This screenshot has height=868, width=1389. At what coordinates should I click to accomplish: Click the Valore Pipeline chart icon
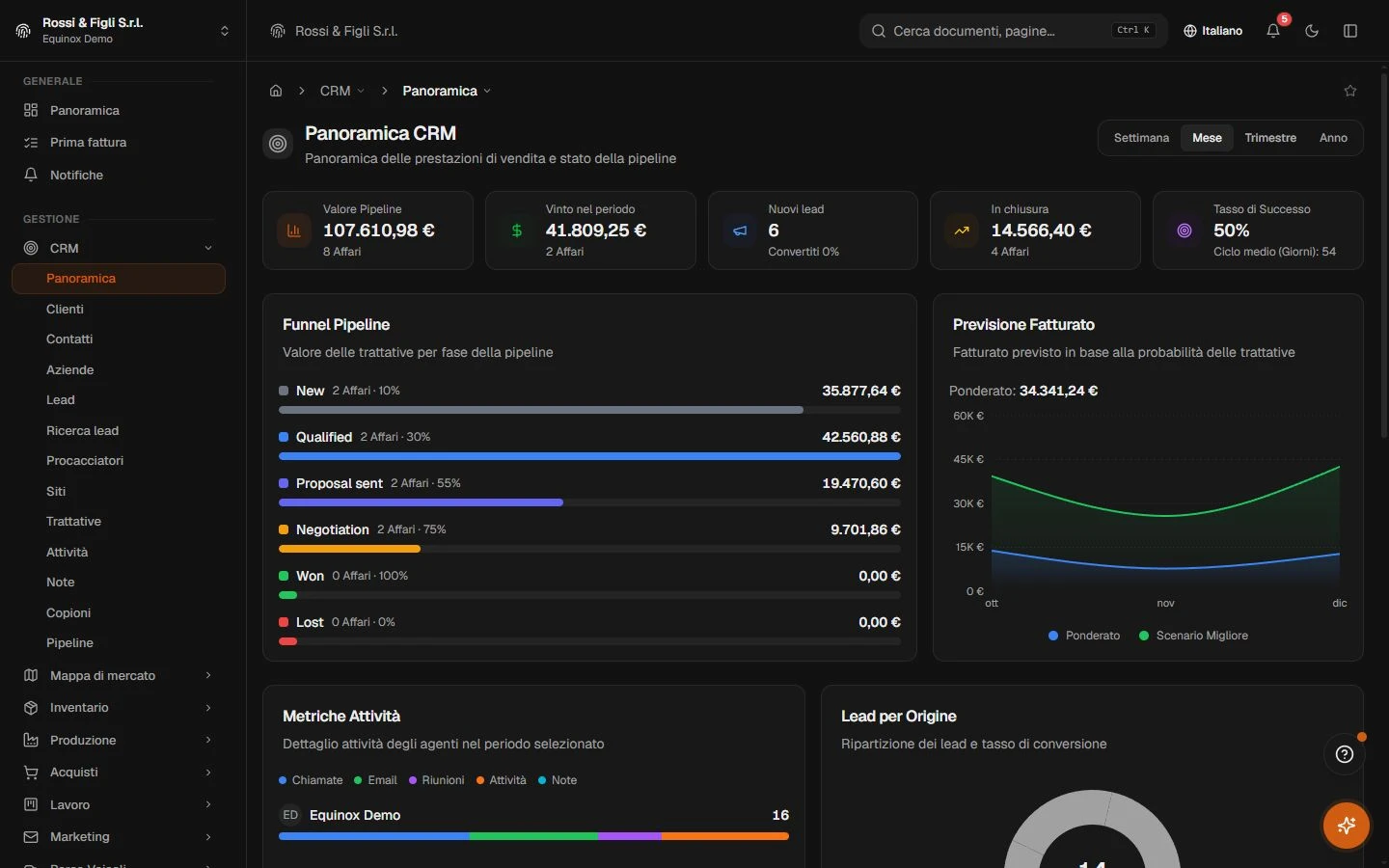tap(294, 231)
